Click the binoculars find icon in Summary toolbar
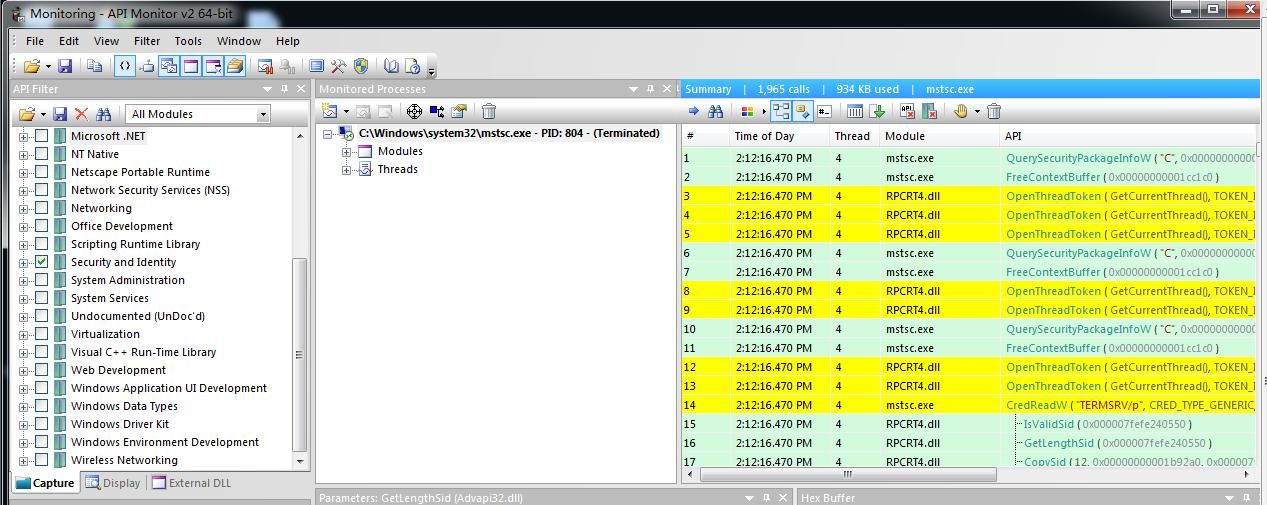This screenshot has height=505, width=1267. pos(716,111)
